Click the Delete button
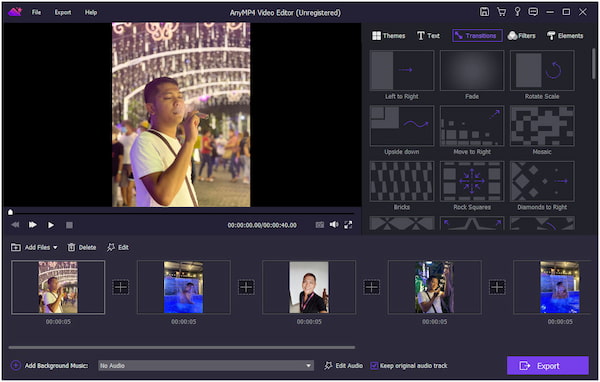The width and height of the screenshot is (600, 382). [82, 247]
